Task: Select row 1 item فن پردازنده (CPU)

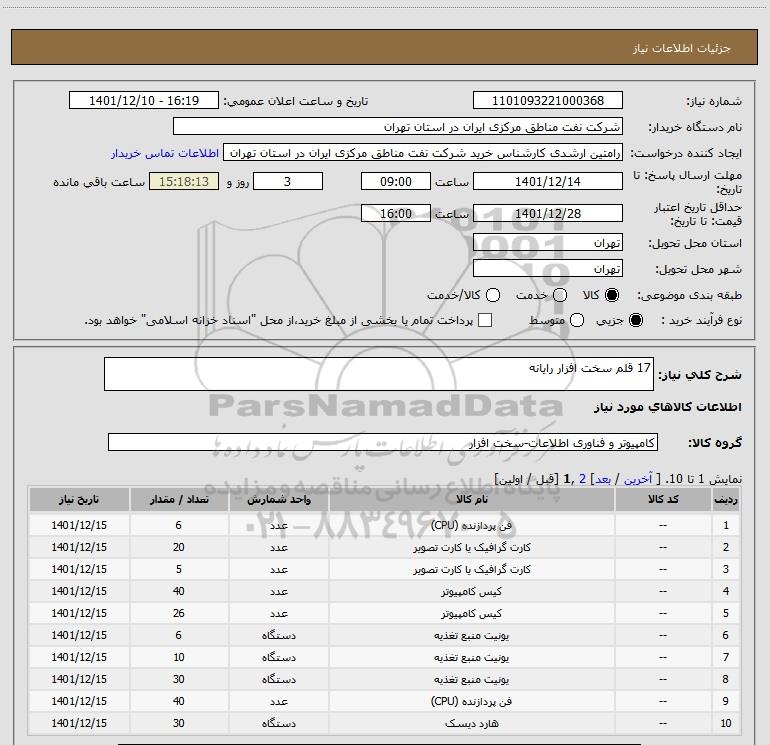Action: coord(471,525)
